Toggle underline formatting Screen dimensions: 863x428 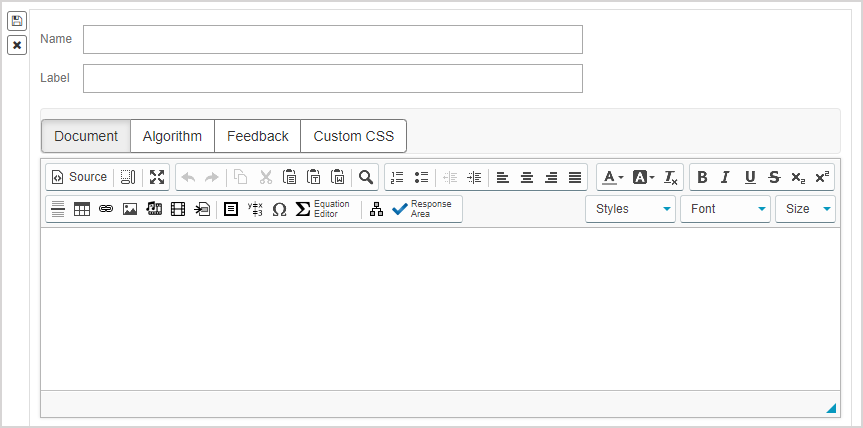pyautogui.click(x=750, y=177)
